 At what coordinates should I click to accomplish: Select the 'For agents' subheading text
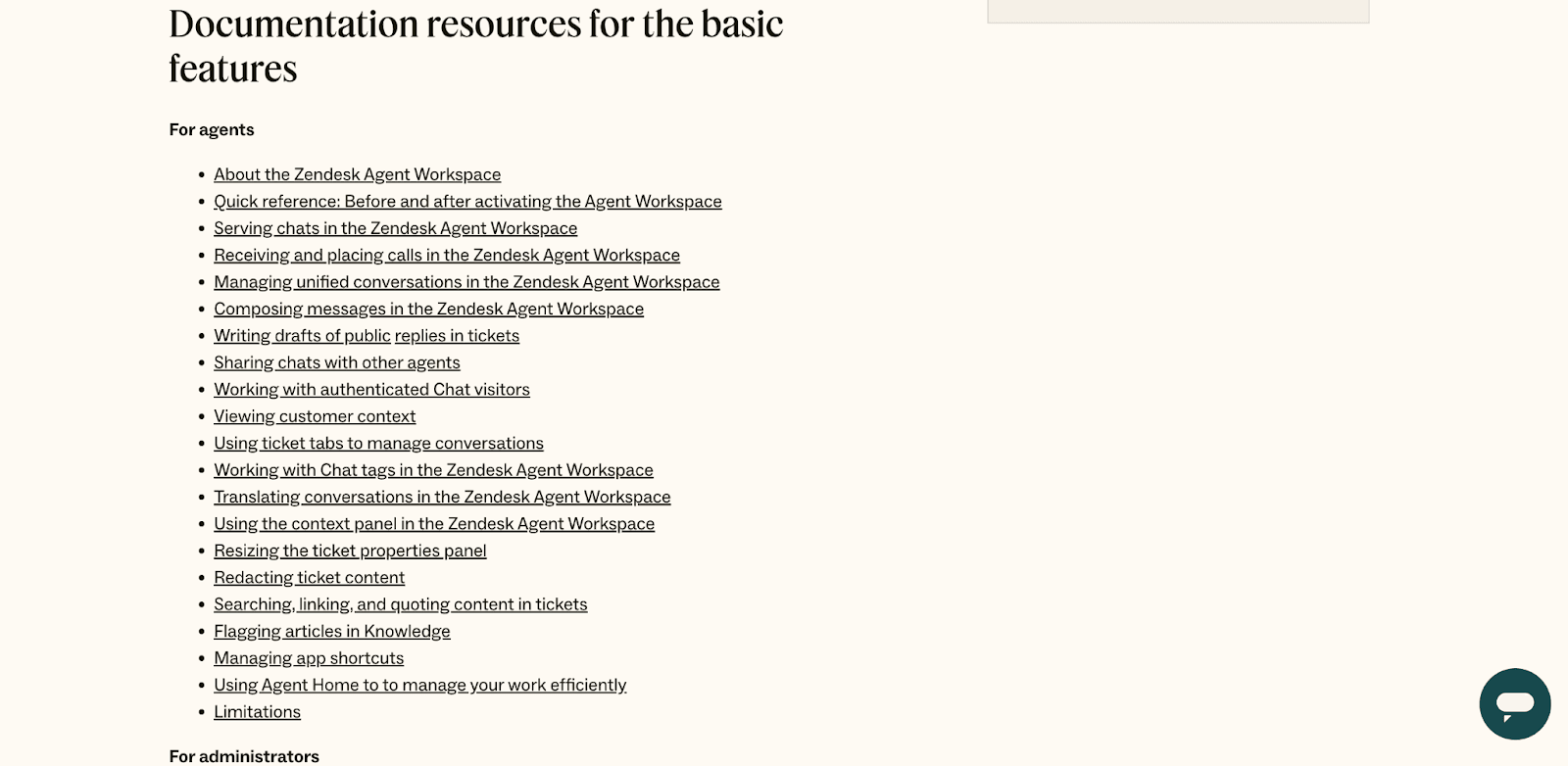coord(212,129)
